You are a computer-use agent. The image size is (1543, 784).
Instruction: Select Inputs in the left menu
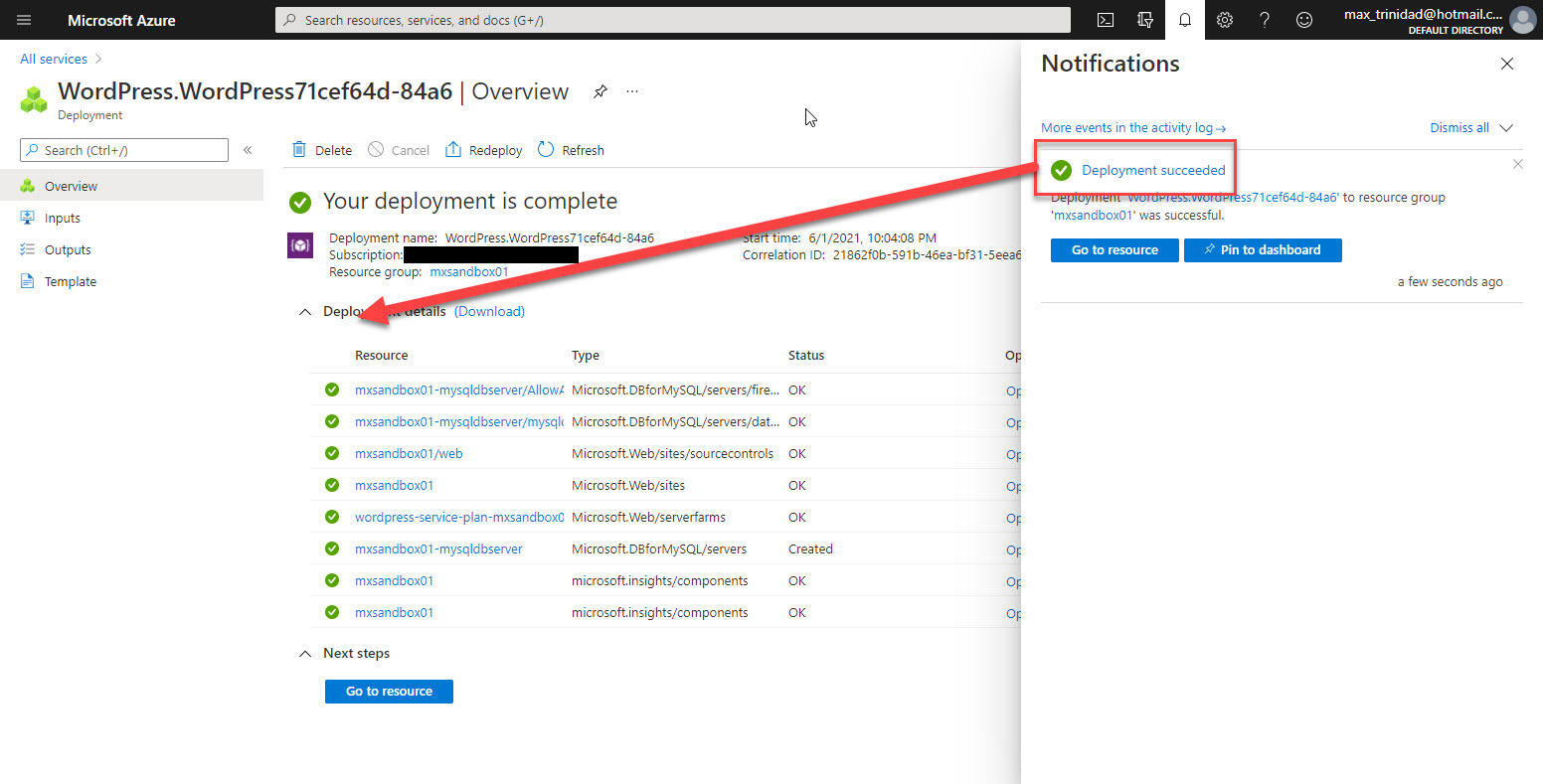click(x=131, y=218)
